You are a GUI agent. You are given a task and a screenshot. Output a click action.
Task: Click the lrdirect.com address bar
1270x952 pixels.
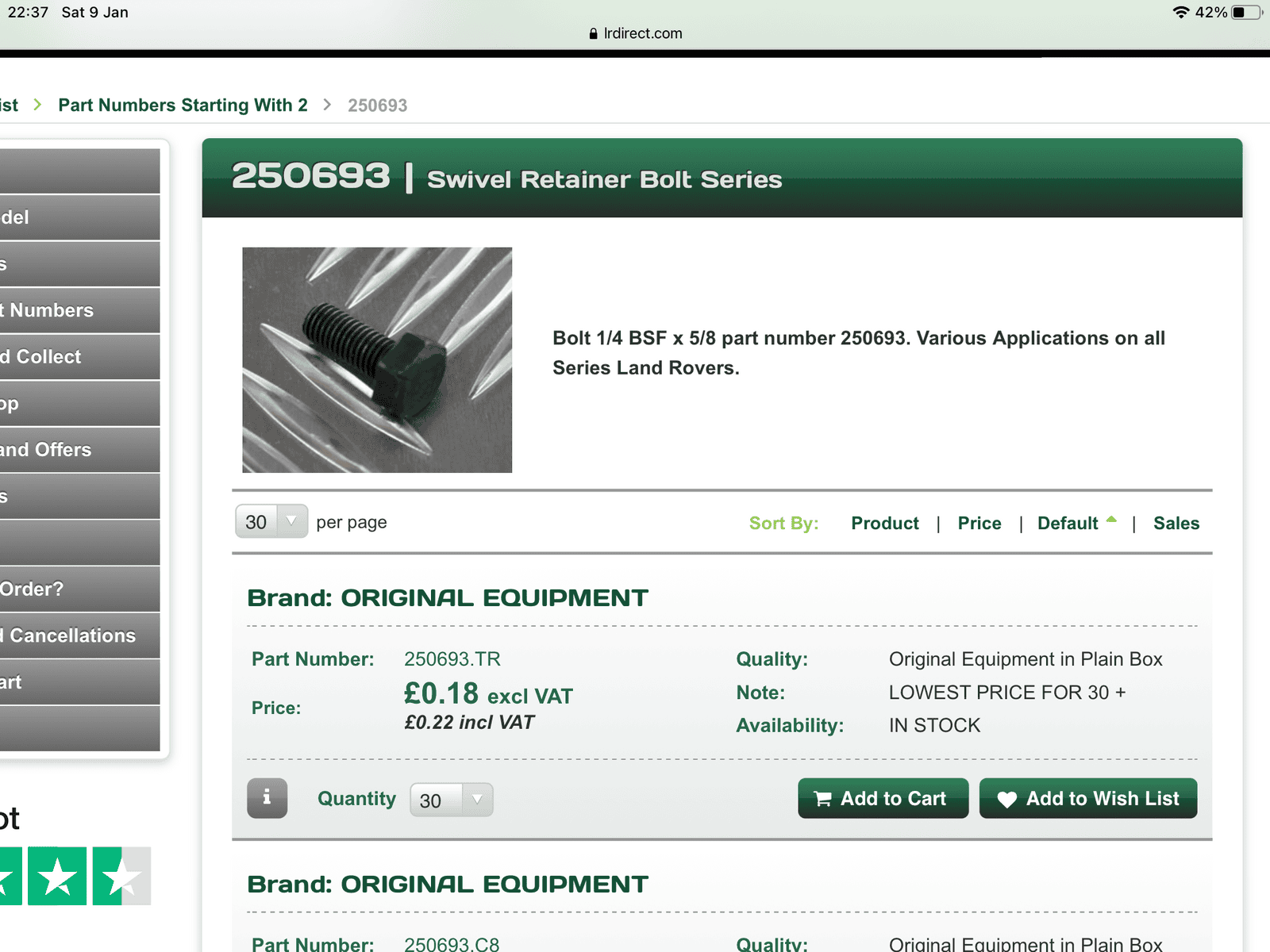click(x=635, y=33)
